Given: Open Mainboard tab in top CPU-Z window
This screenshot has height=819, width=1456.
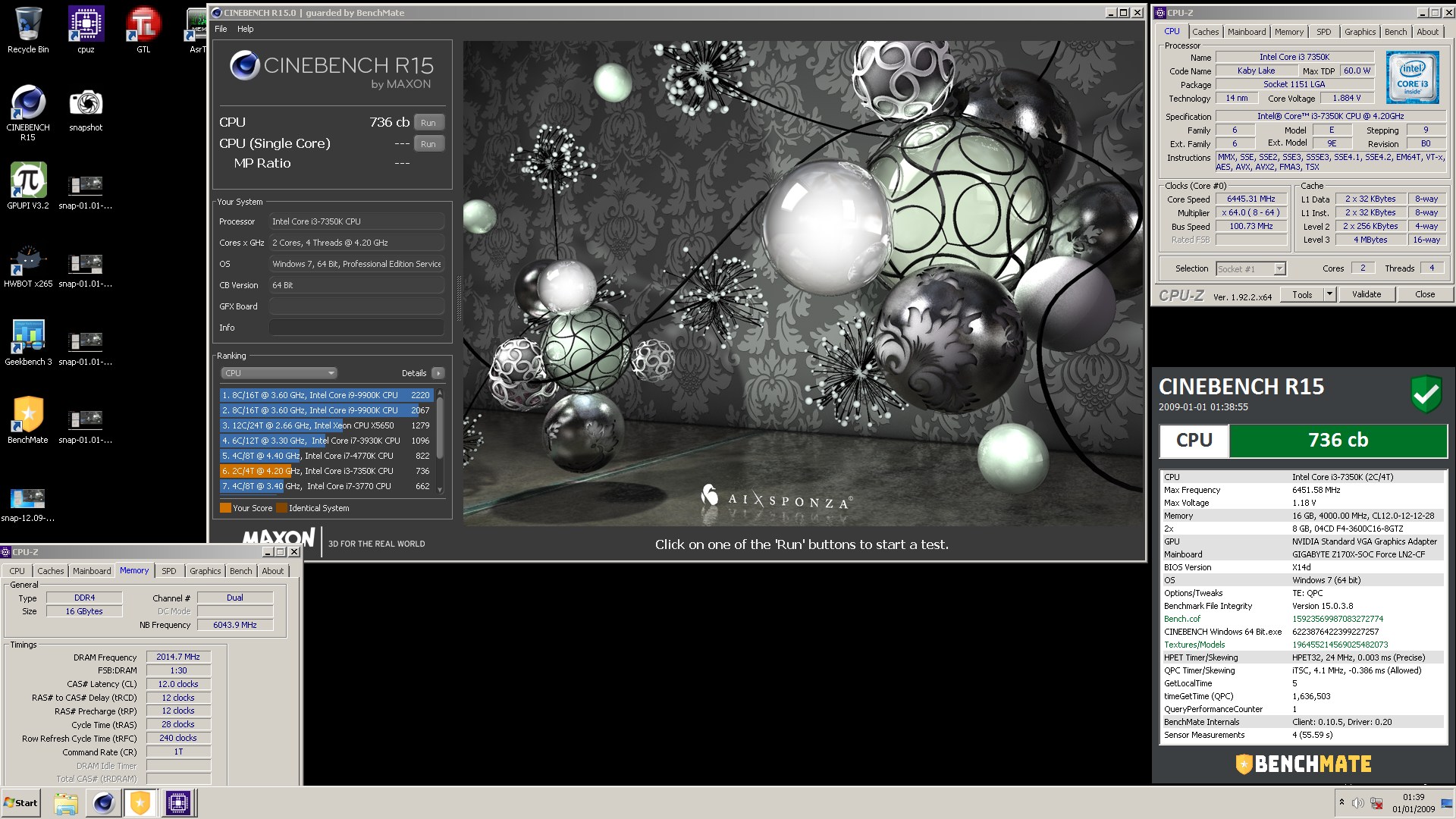Looking at the screenshot, I should (x=1246, y=32).
